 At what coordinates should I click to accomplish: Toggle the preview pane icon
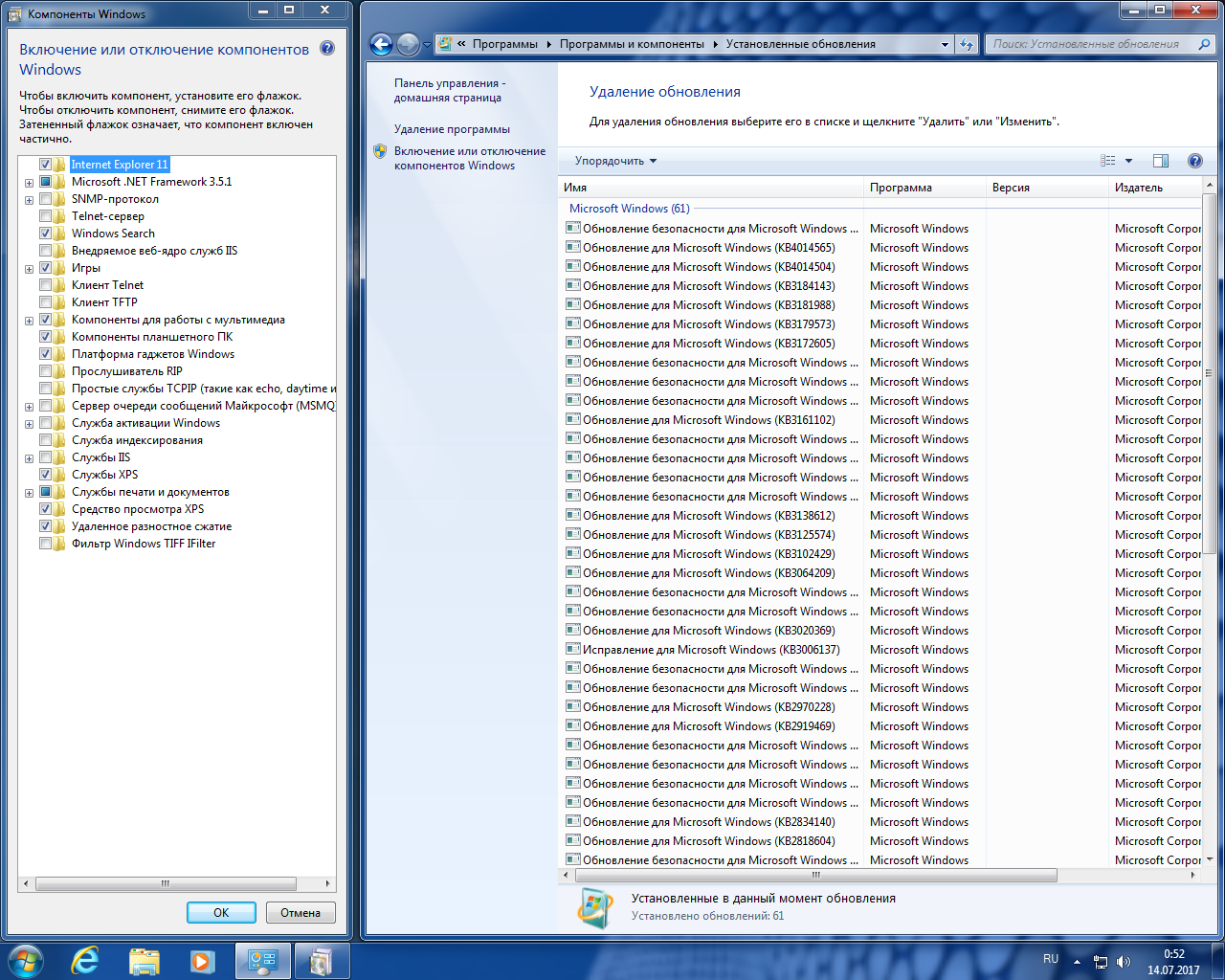(1161, 161)
